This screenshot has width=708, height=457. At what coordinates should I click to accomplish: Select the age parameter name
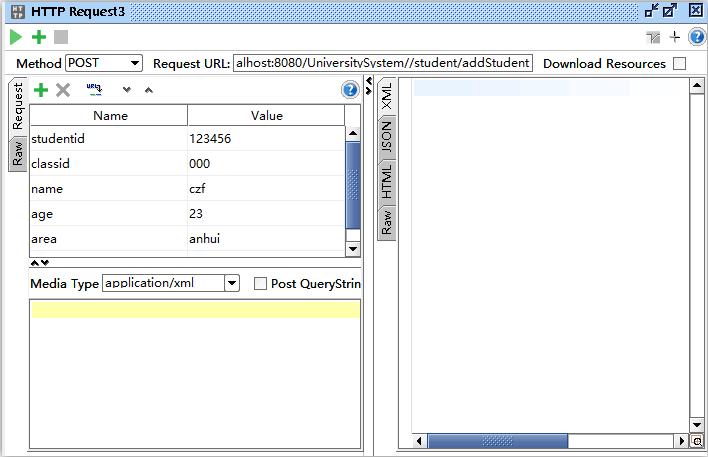click(x=42, y=214)
